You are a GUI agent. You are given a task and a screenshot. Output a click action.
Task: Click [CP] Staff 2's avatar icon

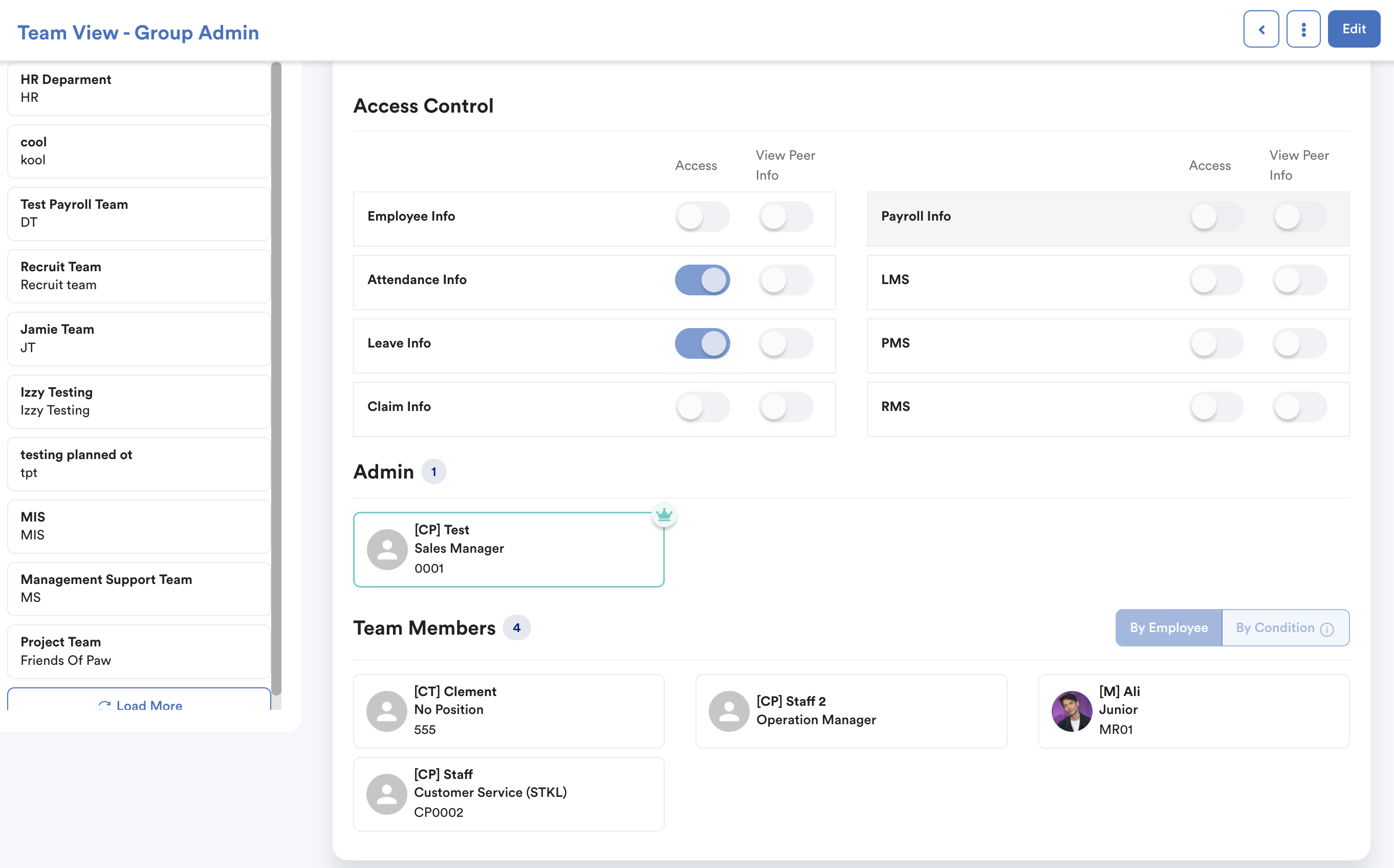729,711
